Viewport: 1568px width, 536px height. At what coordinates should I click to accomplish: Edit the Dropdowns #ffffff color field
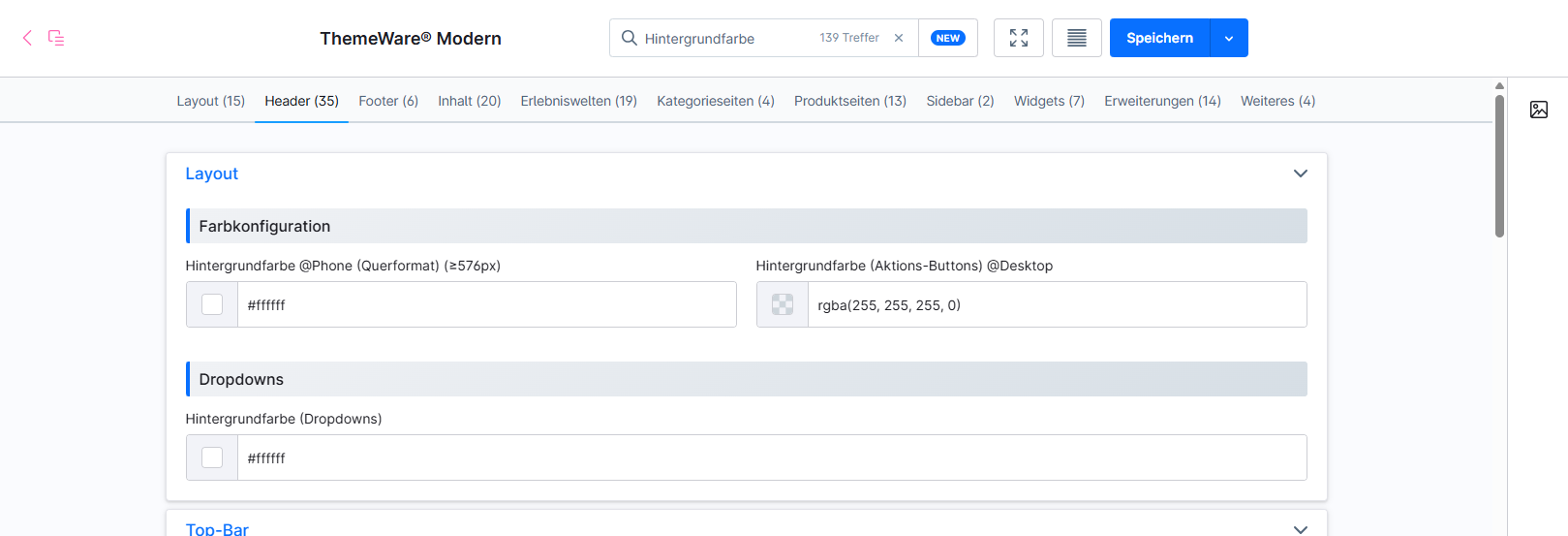[772, 457]
